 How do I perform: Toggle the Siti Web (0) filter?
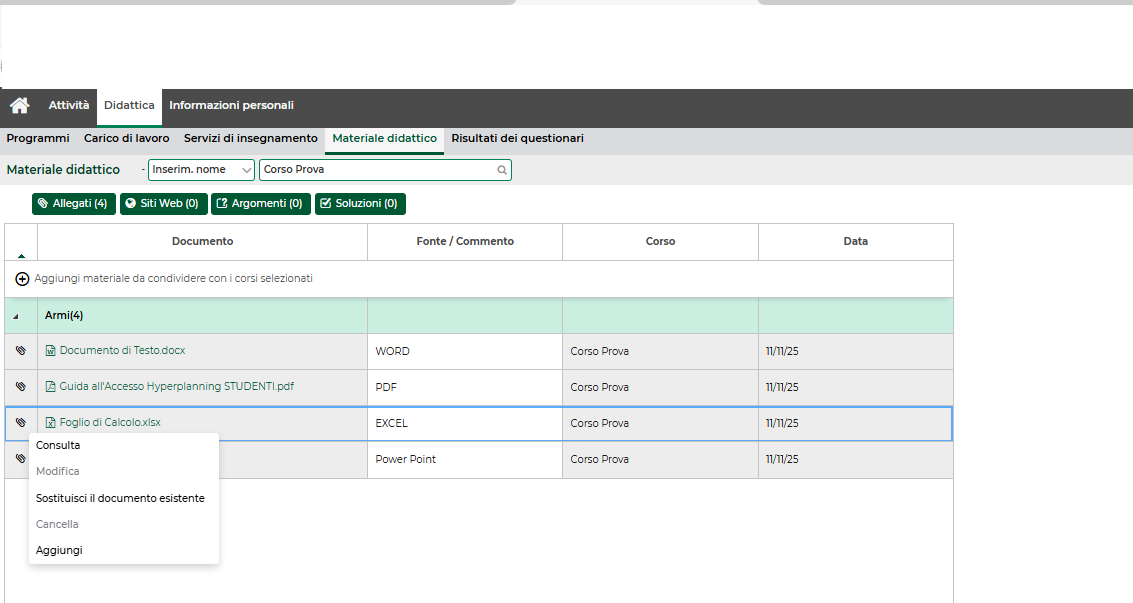point(163,204)
